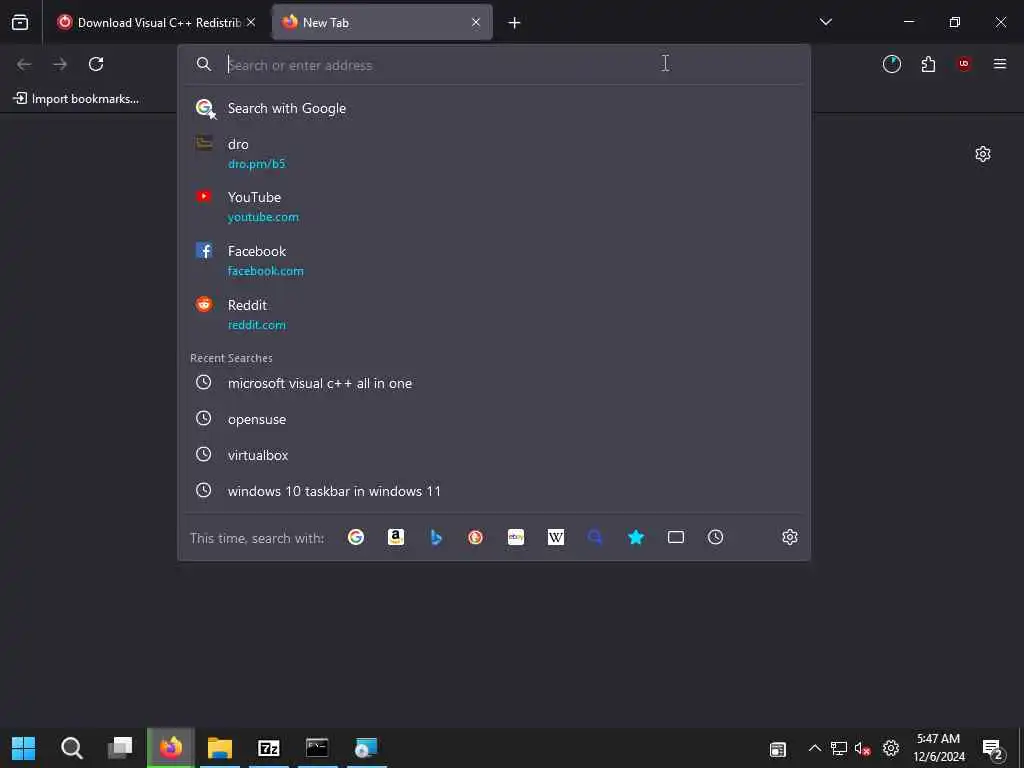Click the muted volume tray icon
Screen dimensions: 1024x768
click(x=863, y=748)
